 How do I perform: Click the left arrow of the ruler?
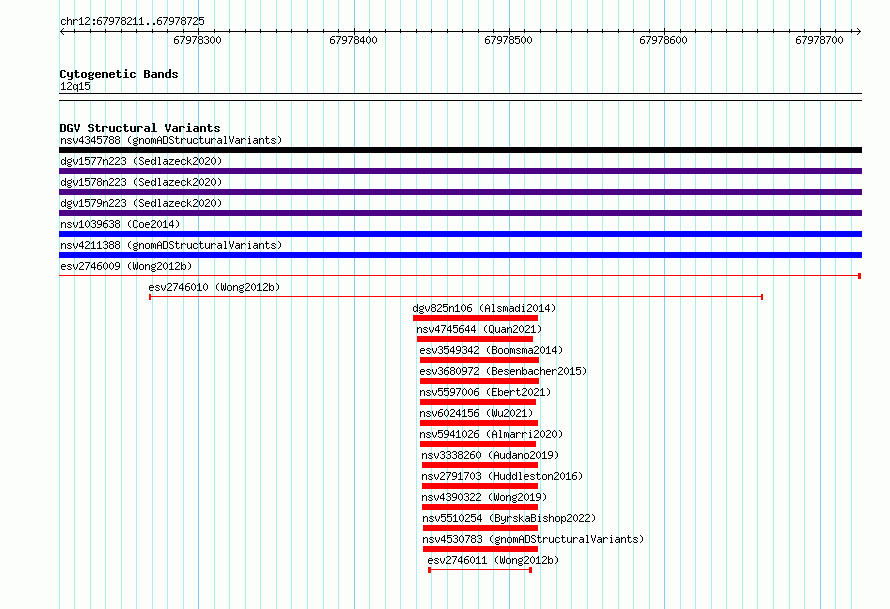pos(63,31)
